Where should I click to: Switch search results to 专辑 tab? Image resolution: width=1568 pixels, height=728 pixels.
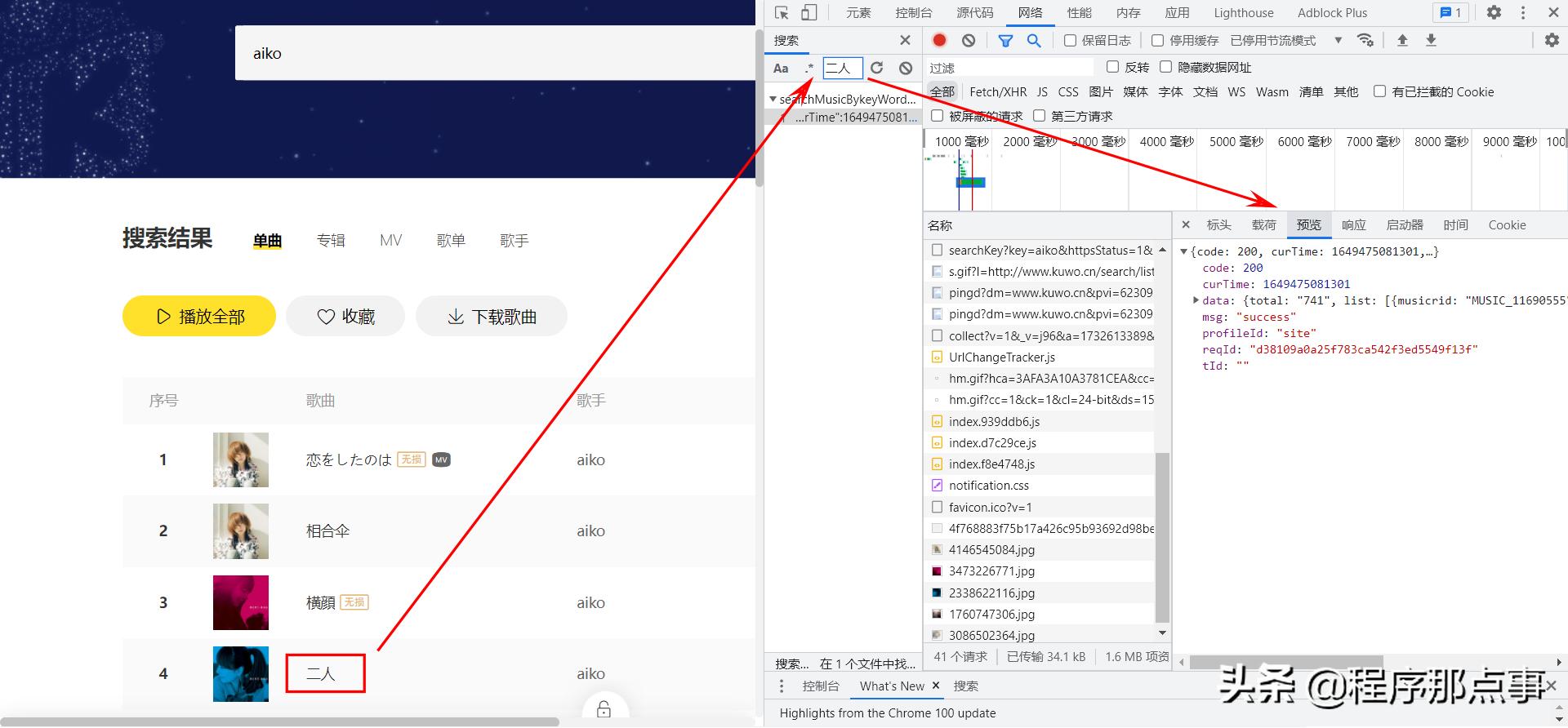[x=331, y=240]
